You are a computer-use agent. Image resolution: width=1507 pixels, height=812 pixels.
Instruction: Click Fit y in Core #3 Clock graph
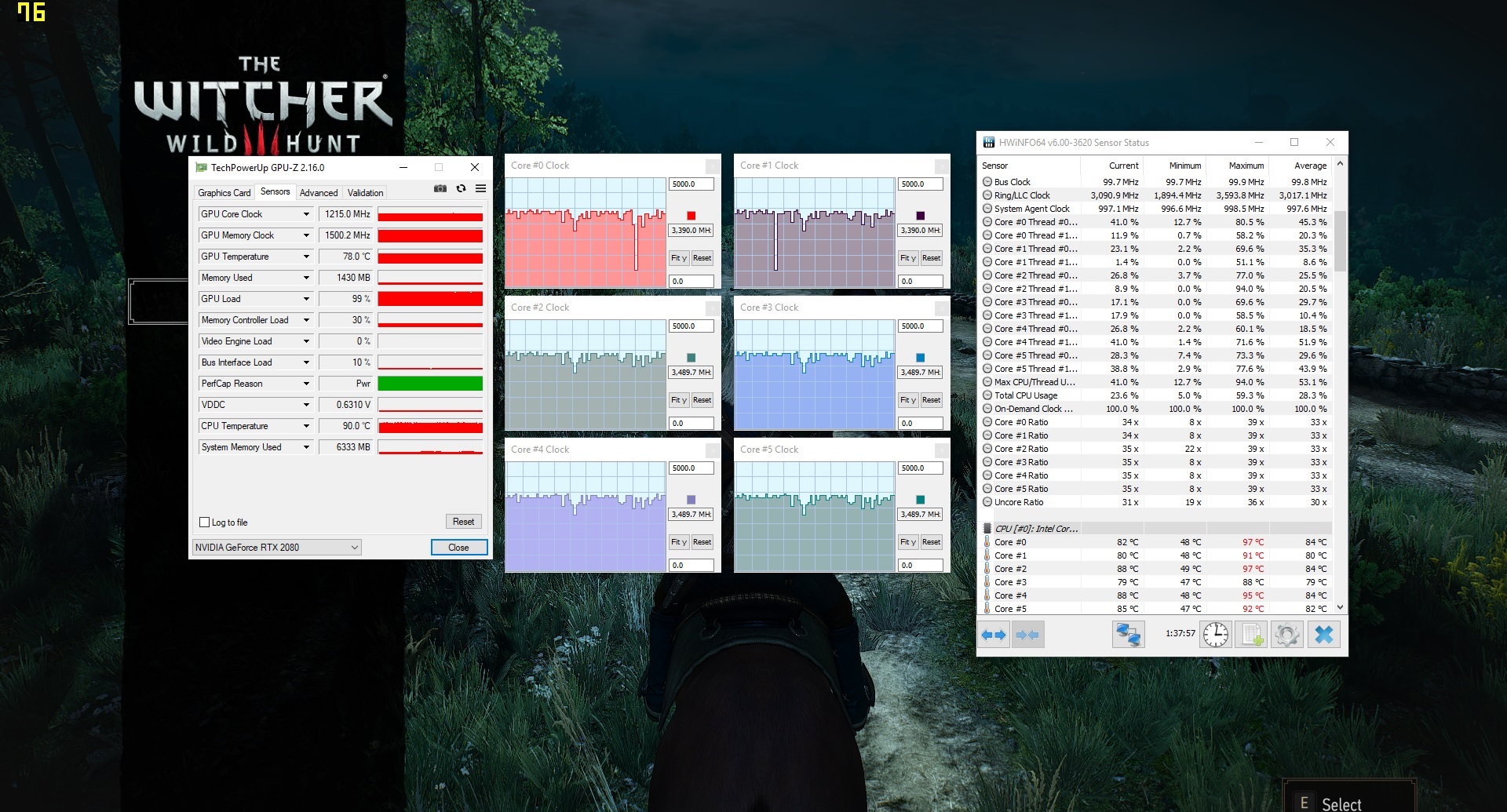[x=908, y=400]
